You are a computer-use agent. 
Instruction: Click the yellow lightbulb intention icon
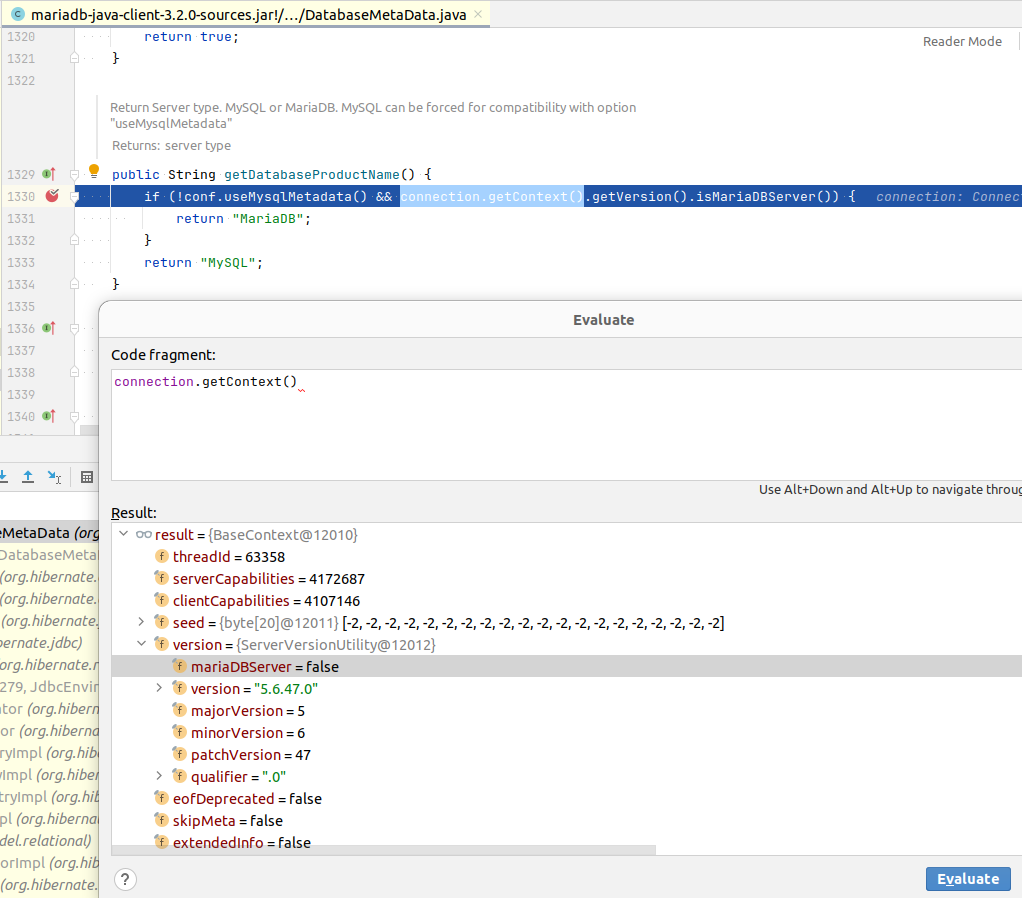click(94, 171)
